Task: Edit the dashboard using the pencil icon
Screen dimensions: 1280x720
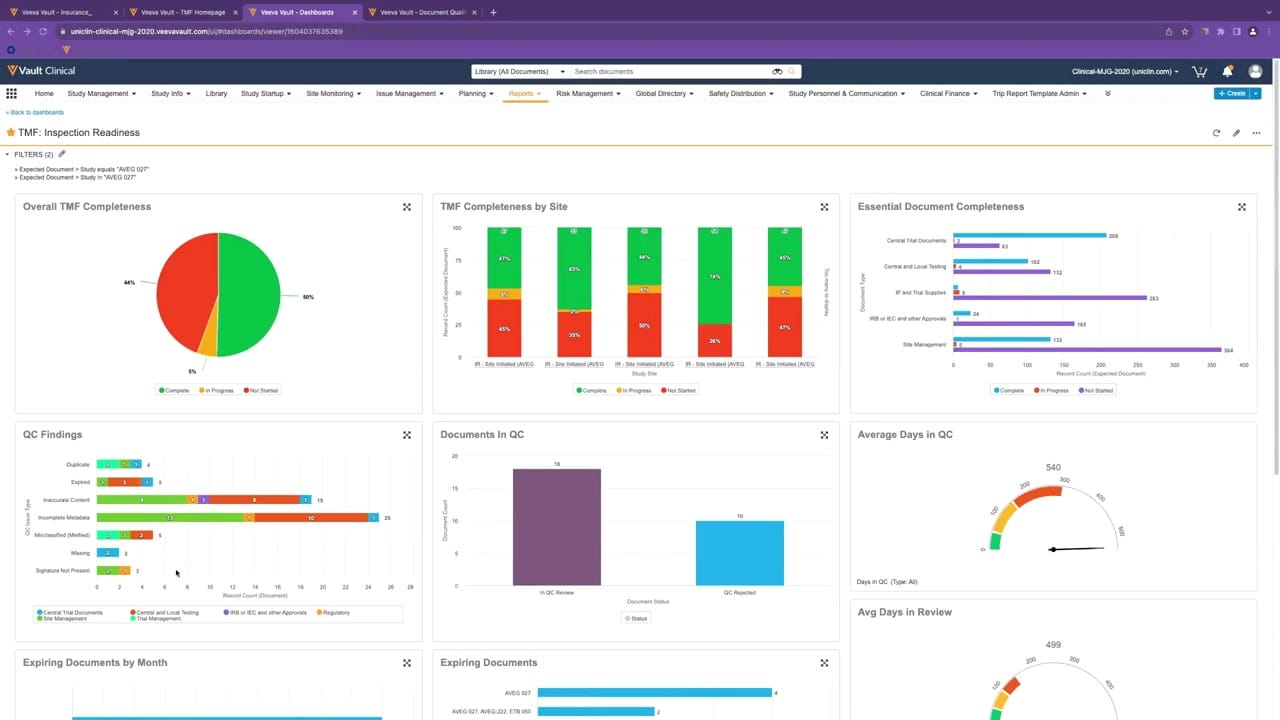Action: coord(1236,133)
